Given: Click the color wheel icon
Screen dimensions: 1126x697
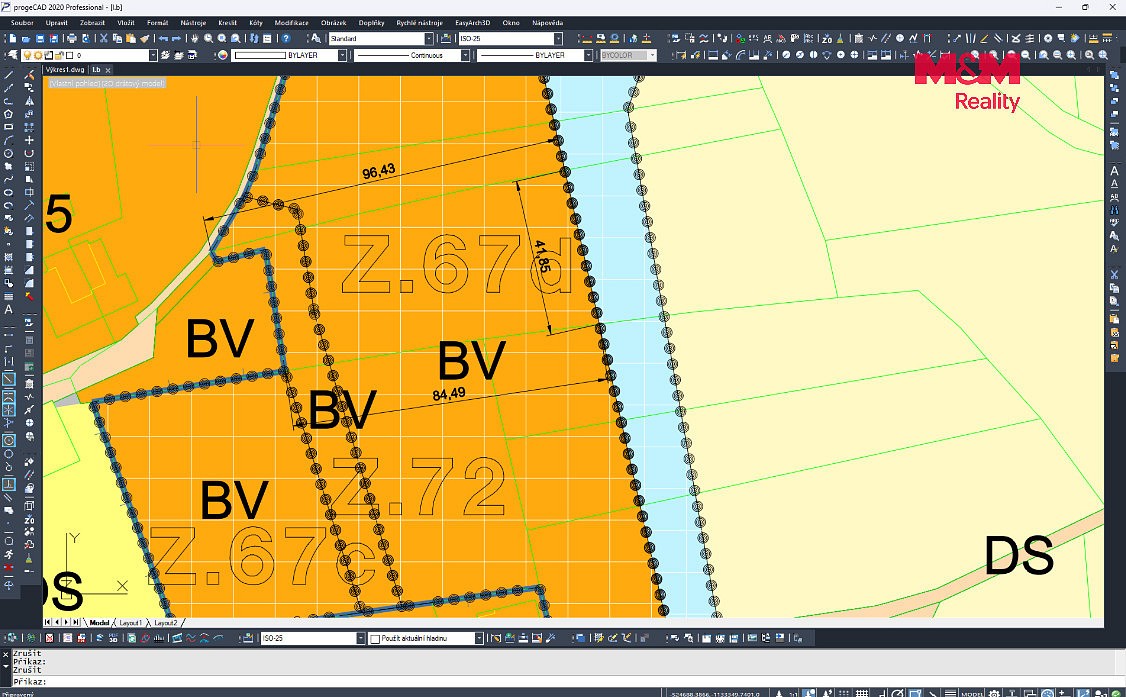Looking at the screenshot, I should [x=223, y=55].
